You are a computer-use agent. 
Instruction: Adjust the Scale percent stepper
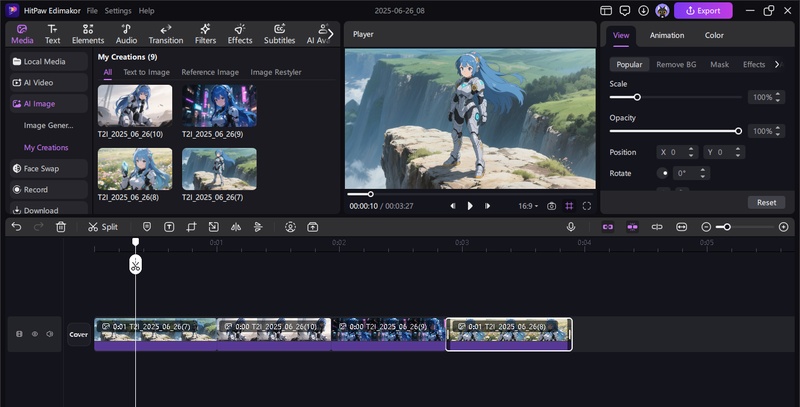pos(778,97)
